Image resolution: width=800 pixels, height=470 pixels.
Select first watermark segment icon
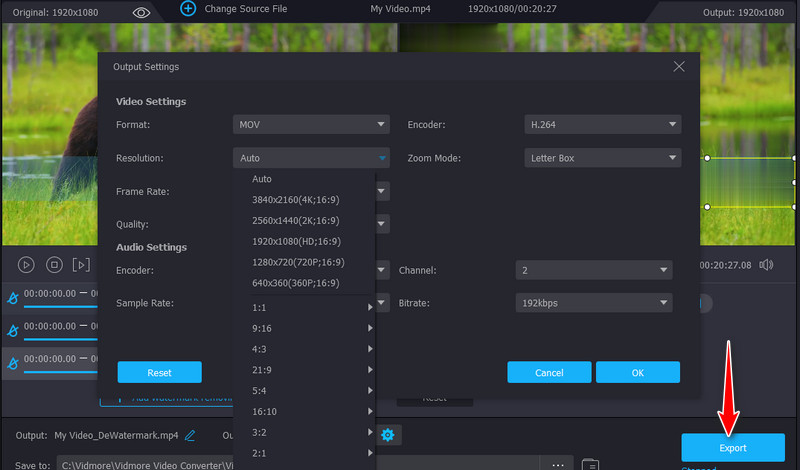[x=13, y=297]
